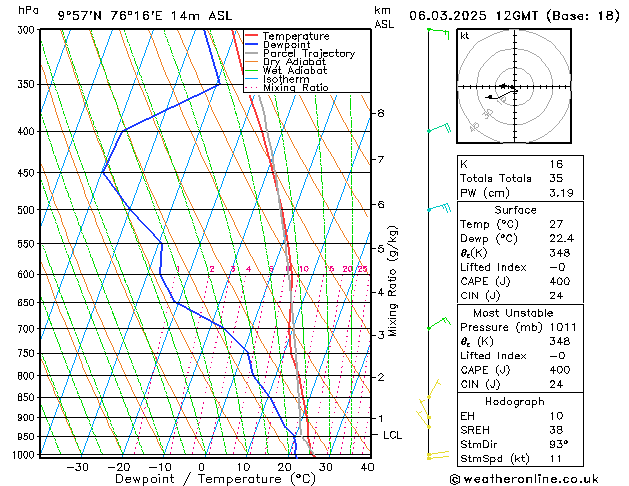This screenshot has width=629, height=486.
Task: Click the '-30' temperature axis label
Action: point(77,467)
